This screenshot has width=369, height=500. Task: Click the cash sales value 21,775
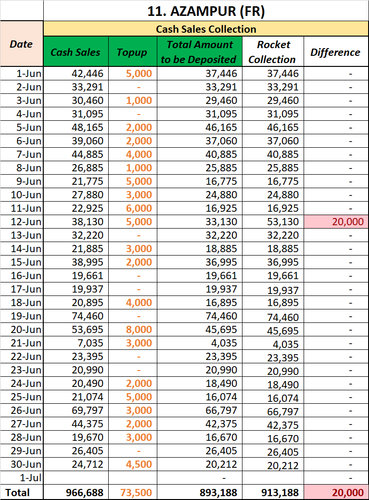[x=76, y=181]
